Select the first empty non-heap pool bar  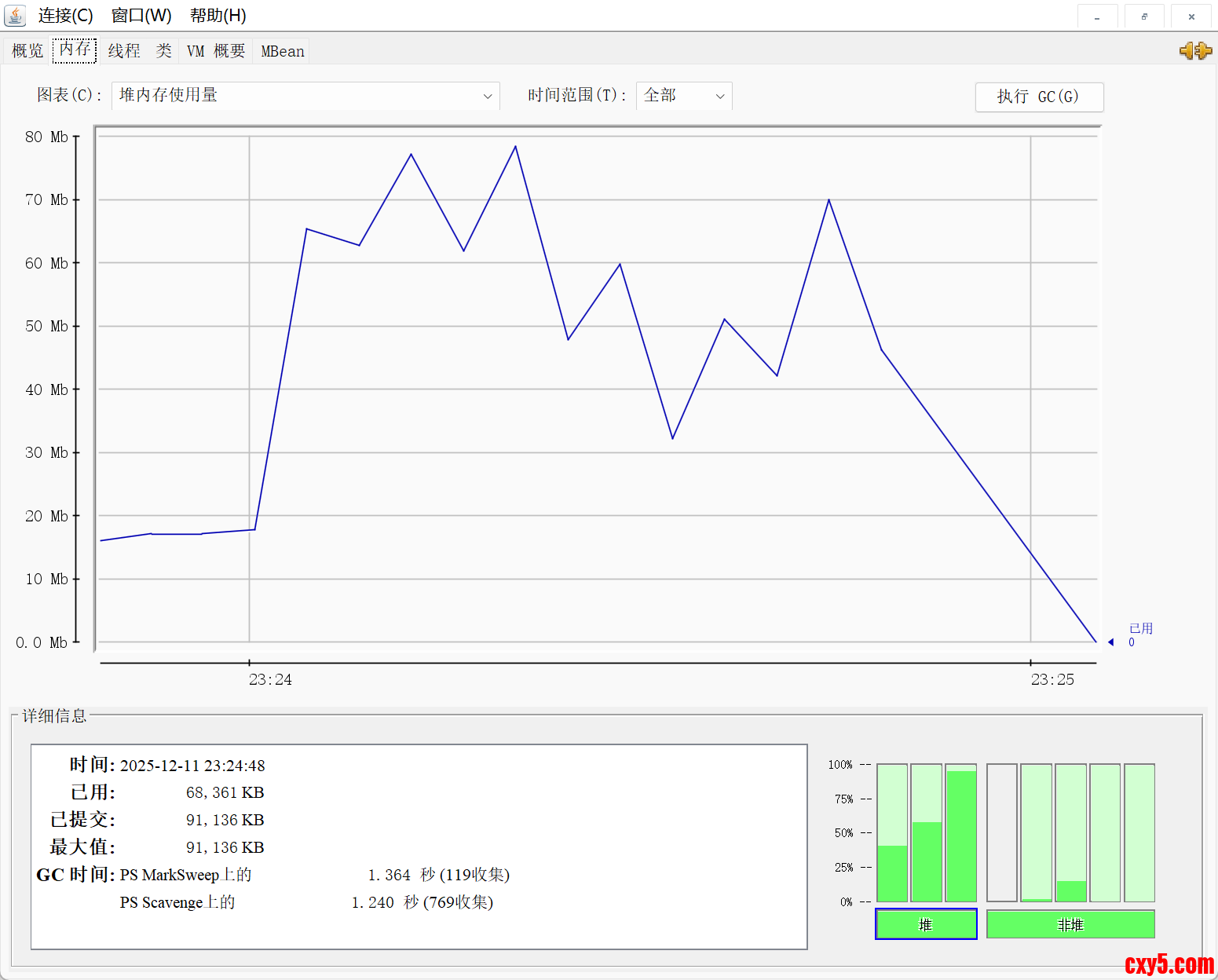click(1001, 833)
